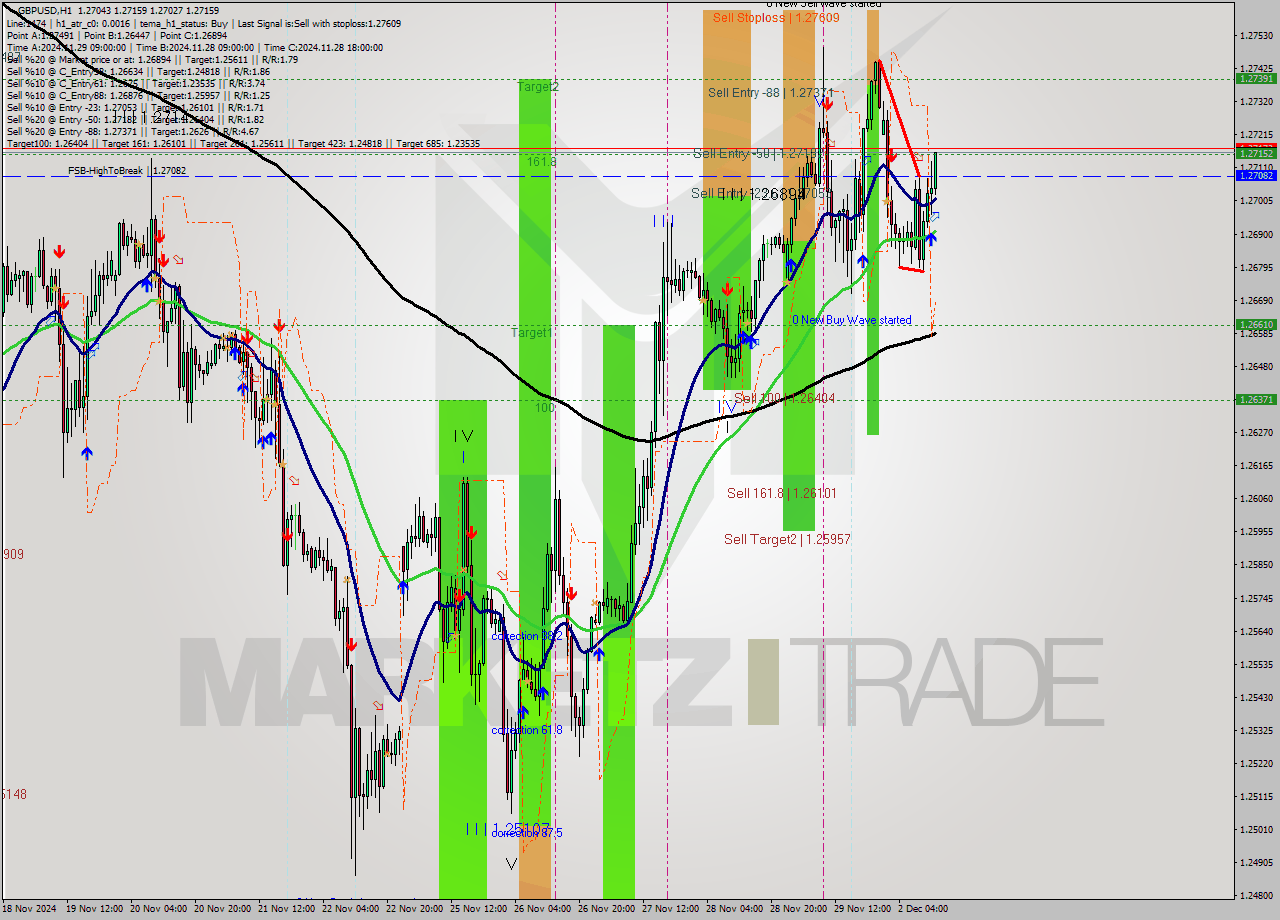This screenshot has width=1280, height=920.
Task: Click the '18 Nov 2024' date label
Action: click(x=28, y=909)
